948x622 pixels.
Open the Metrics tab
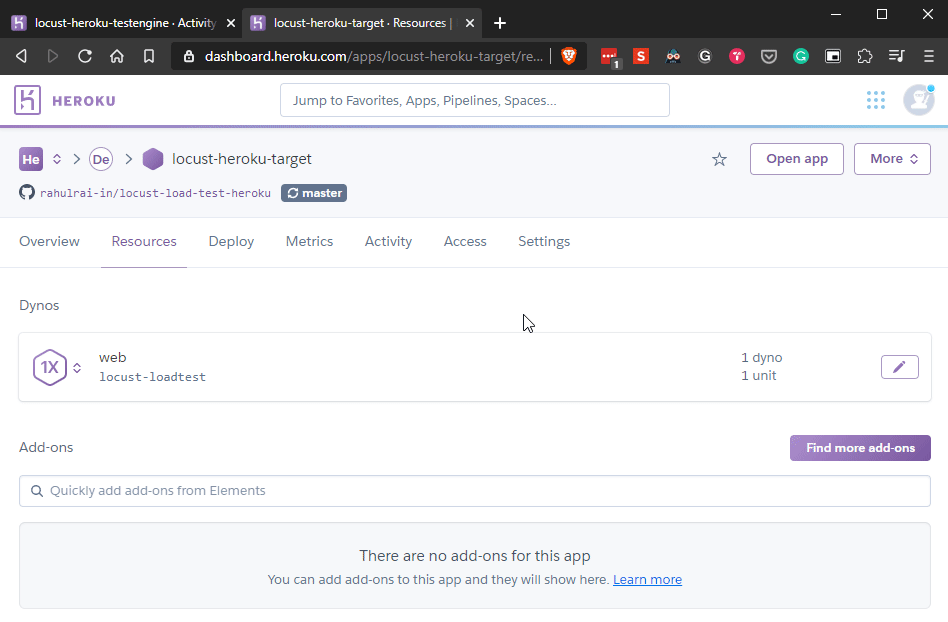tap(309, 241)
